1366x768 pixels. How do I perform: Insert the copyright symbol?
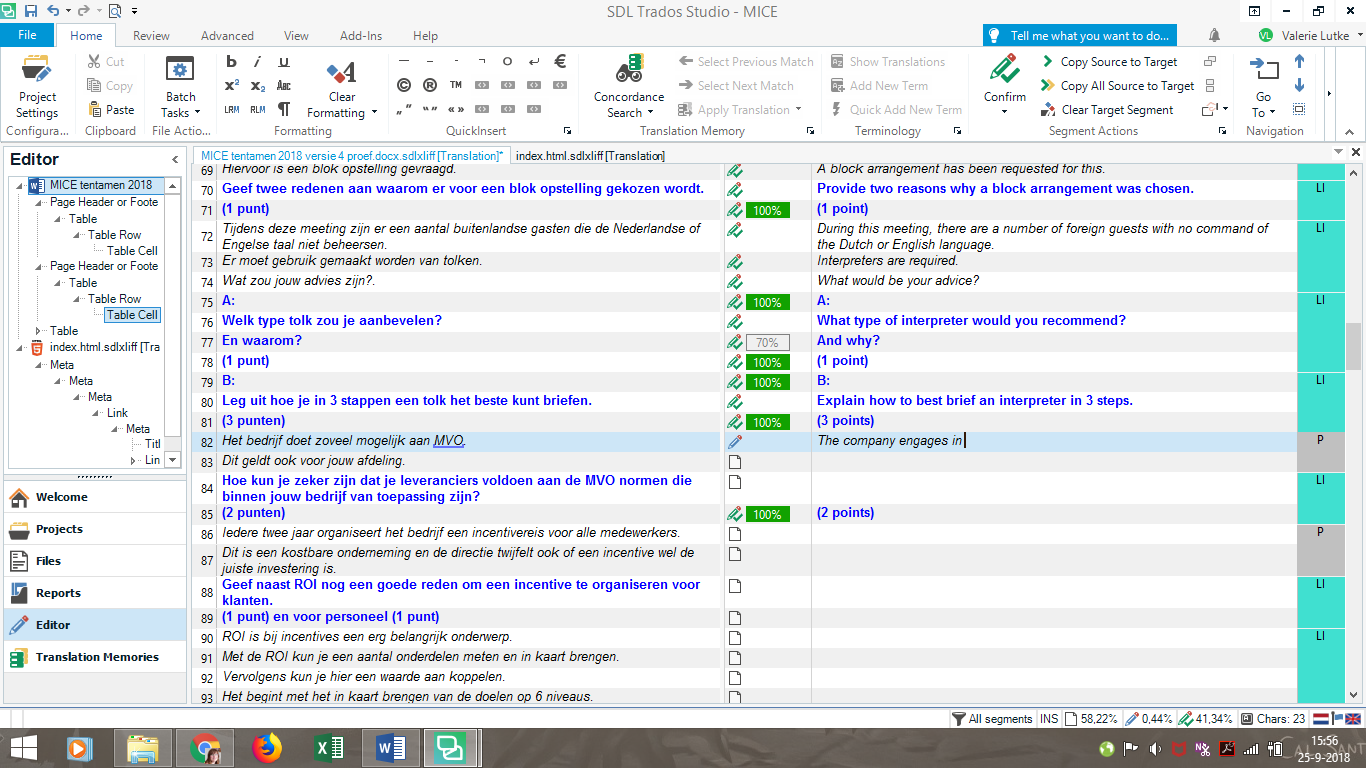pyautogui.click(x=404, y=86)
